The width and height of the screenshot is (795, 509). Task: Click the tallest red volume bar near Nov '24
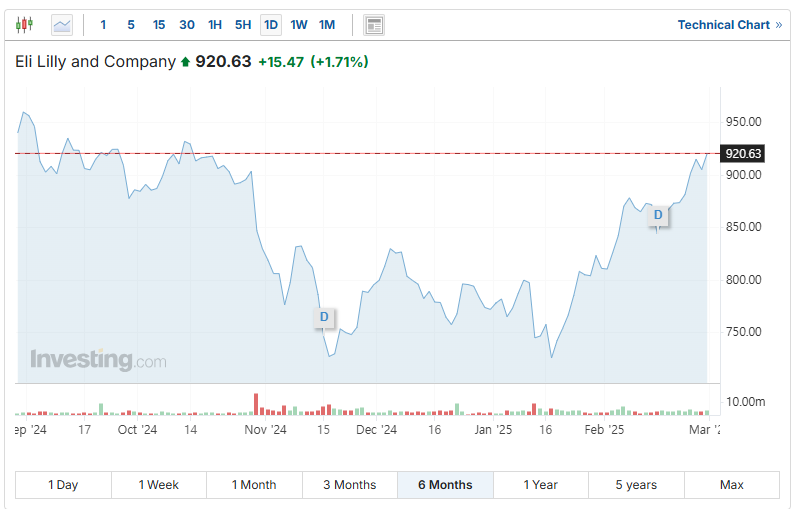(x=256, y=404)
